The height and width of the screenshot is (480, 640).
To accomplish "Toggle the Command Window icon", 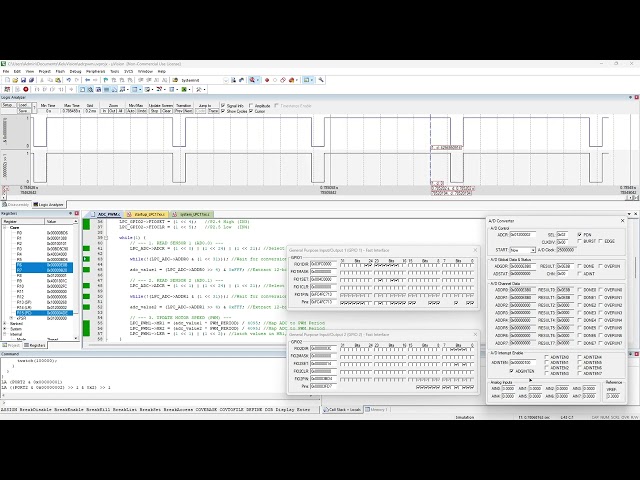I will pos(82,89).
